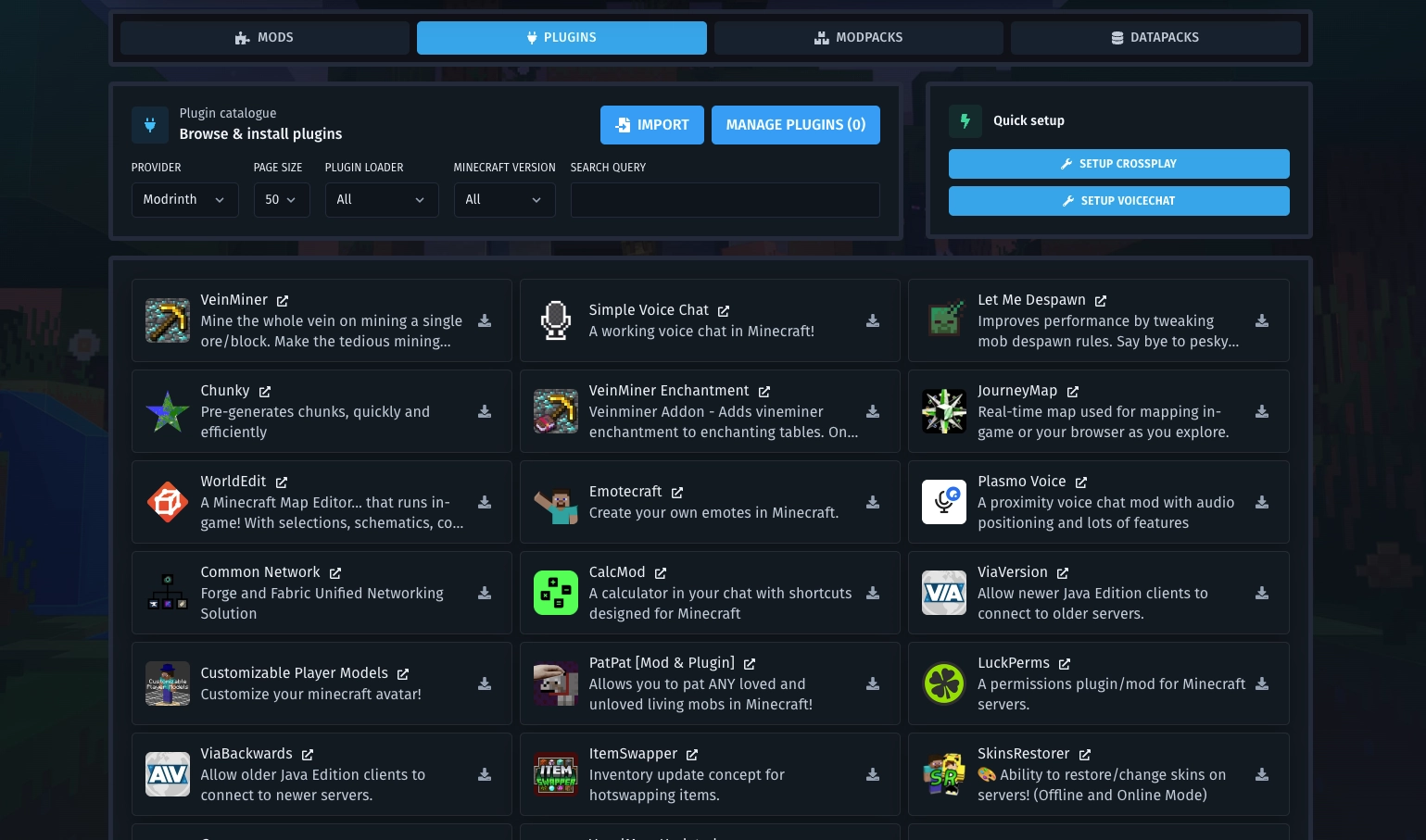
Task: Click the ViaBackwards title text
Action: coord(246,754)
